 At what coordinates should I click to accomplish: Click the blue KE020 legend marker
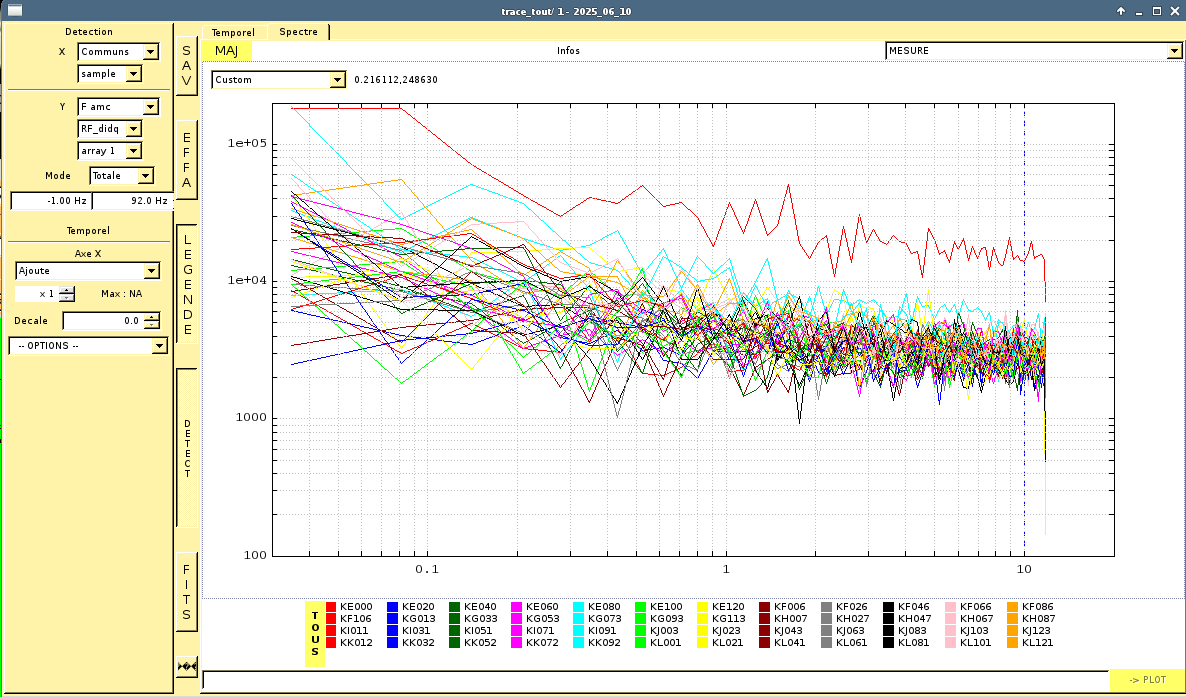pyautogui.click(x=394, y=607)
